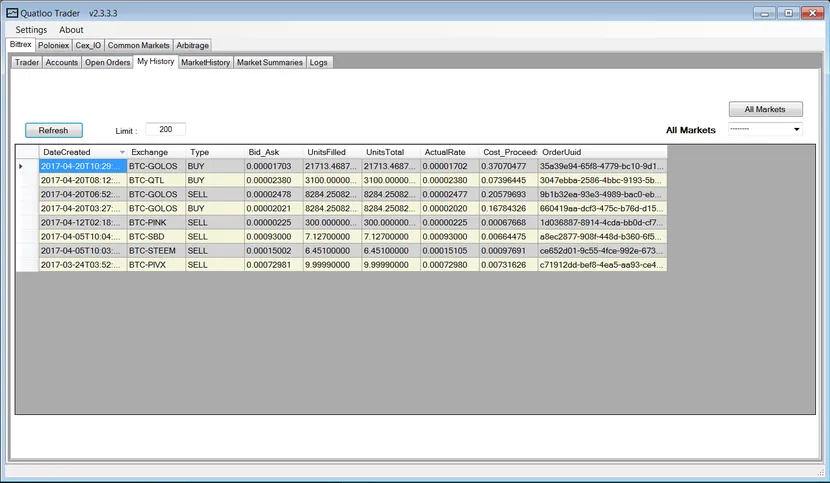Minimize the Quatloo Trader window

[764, 13]
